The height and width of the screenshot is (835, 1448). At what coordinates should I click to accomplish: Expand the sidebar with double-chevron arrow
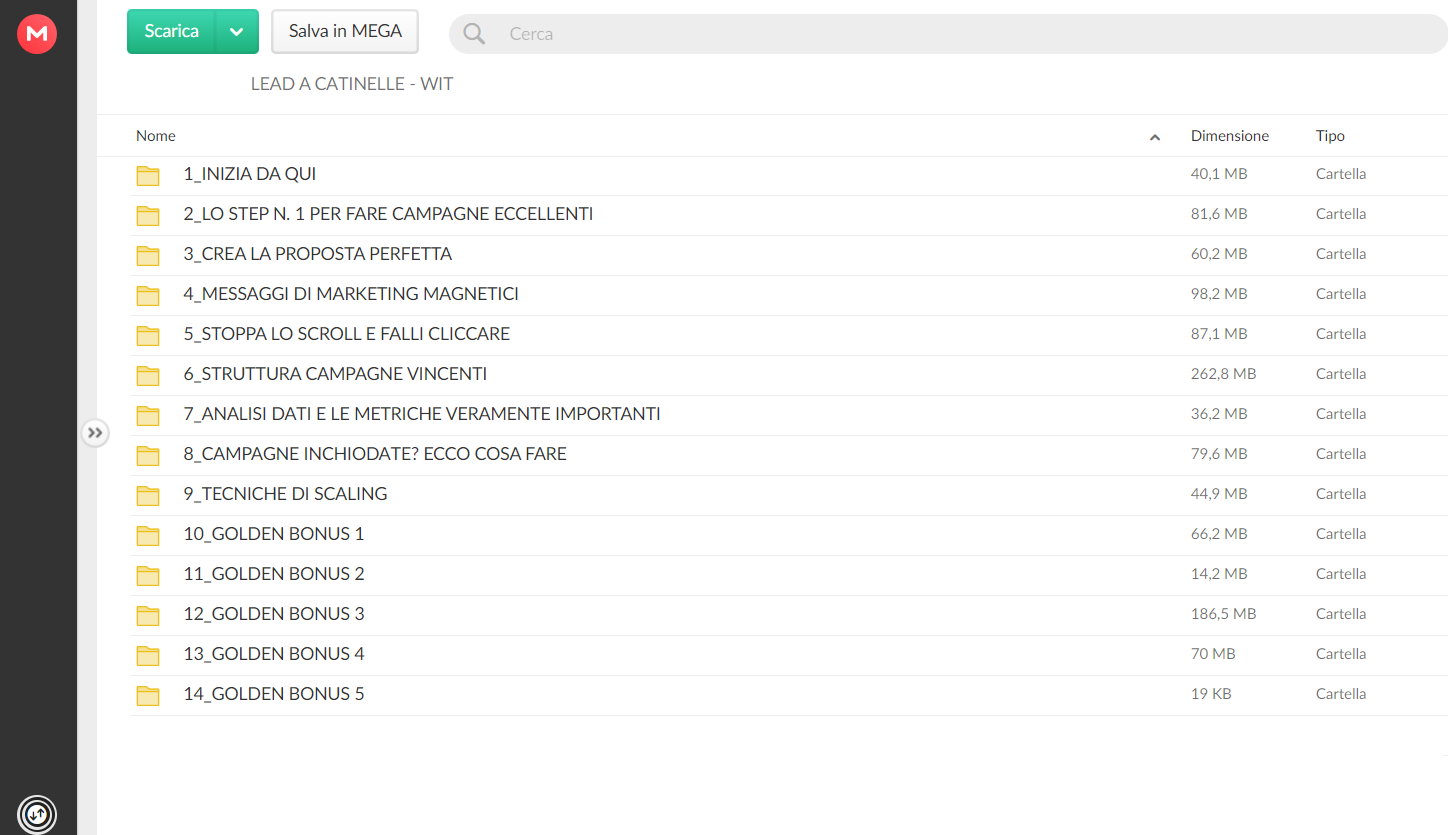coord(95,433)
